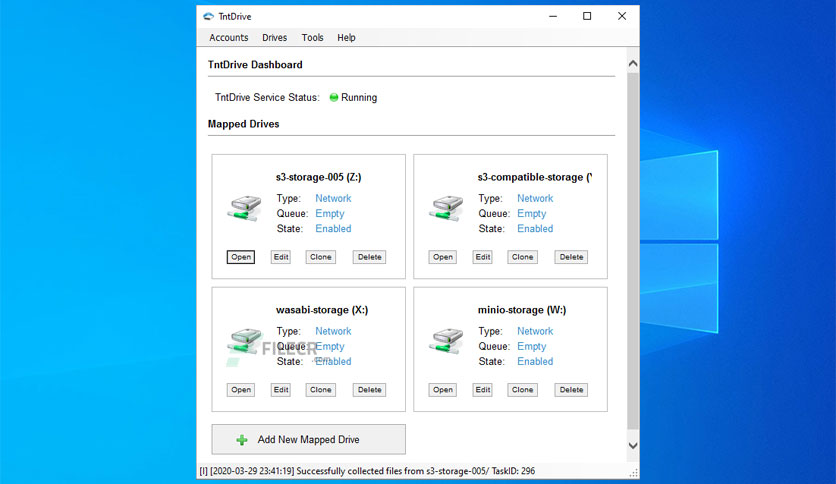Clone the minio-storage (W:) drive
Viewport: 836px width, 484px height.
[x=522, y=390]
